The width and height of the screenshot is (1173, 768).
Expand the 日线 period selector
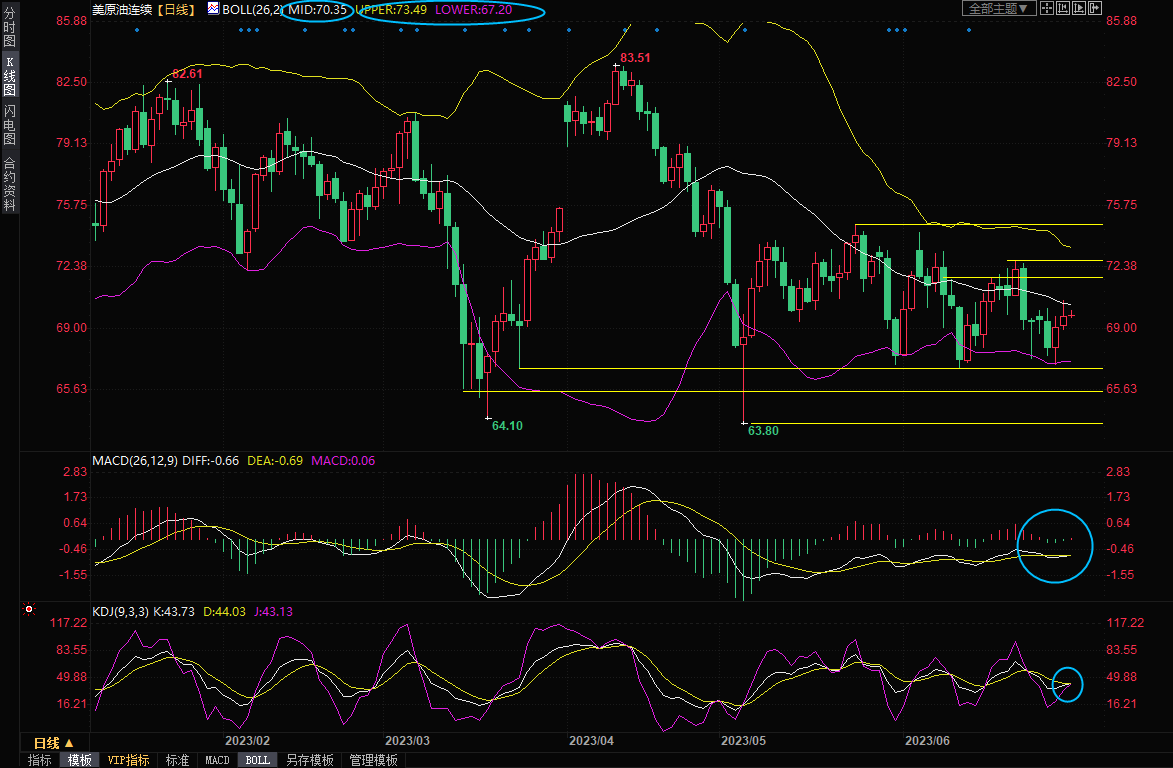54,743
